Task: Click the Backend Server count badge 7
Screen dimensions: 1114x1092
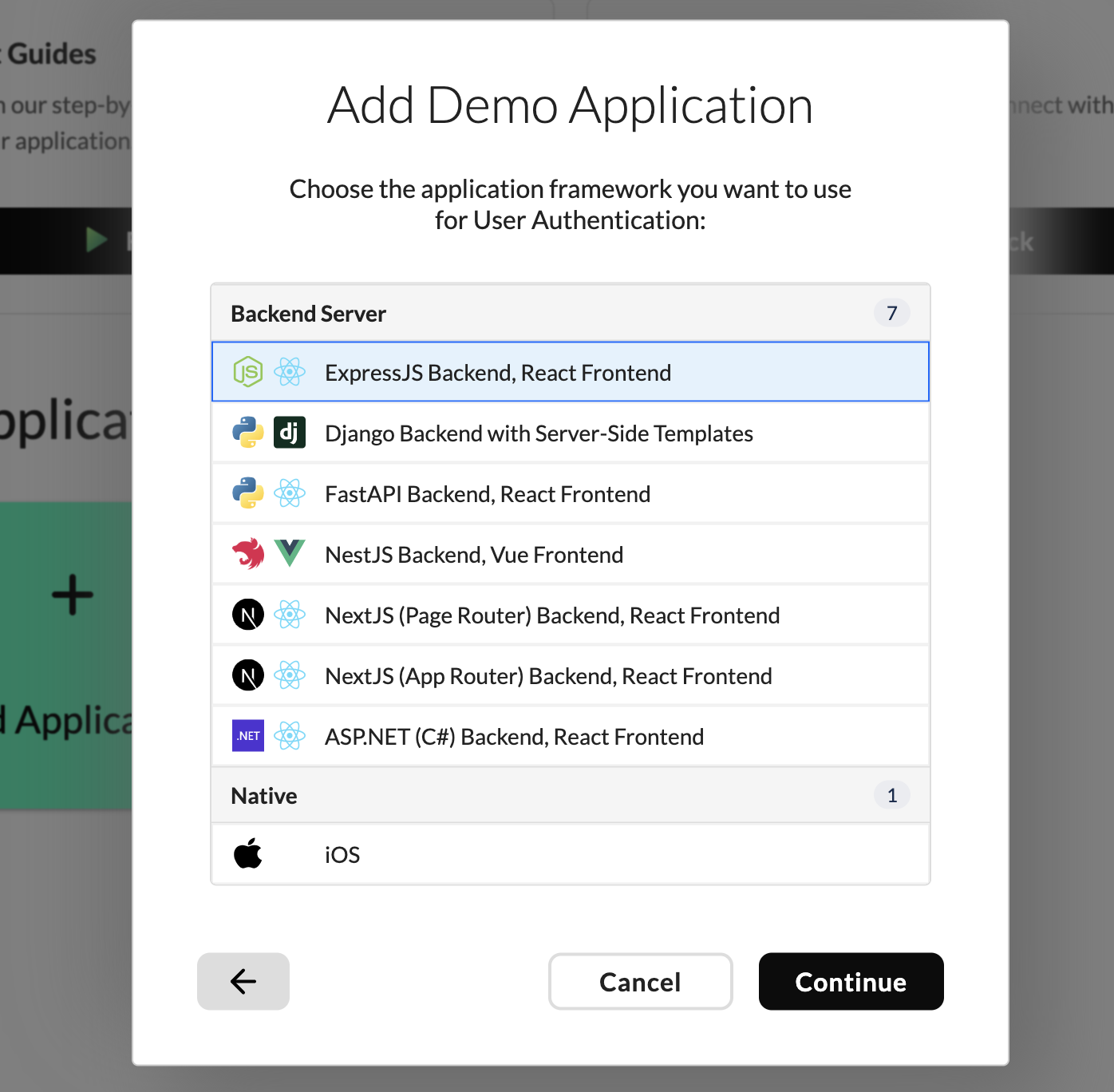Action: [x=892, y=313]
